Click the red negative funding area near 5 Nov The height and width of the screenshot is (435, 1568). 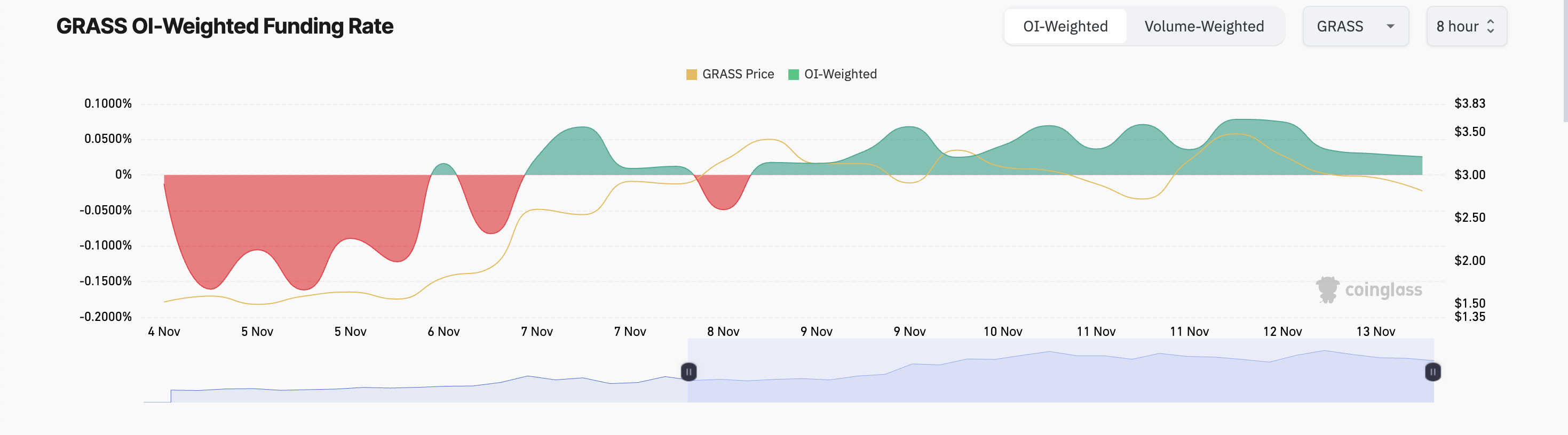pyautogui.click(x=292, y=213)
